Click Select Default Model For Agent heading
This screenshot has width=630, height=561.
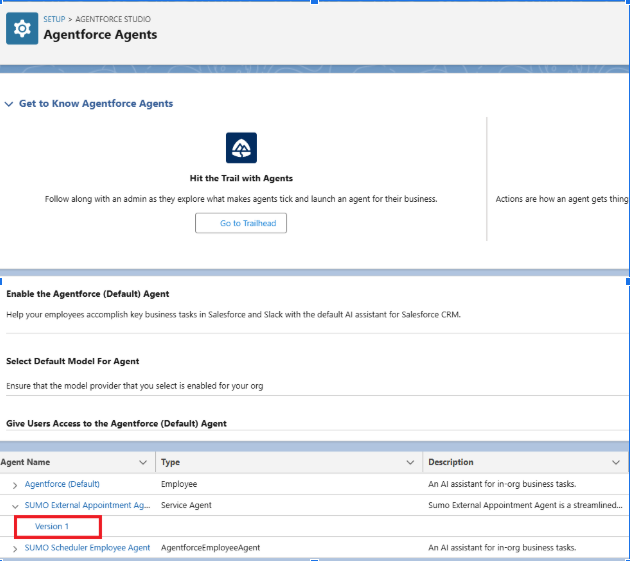(x=73, y=361)
